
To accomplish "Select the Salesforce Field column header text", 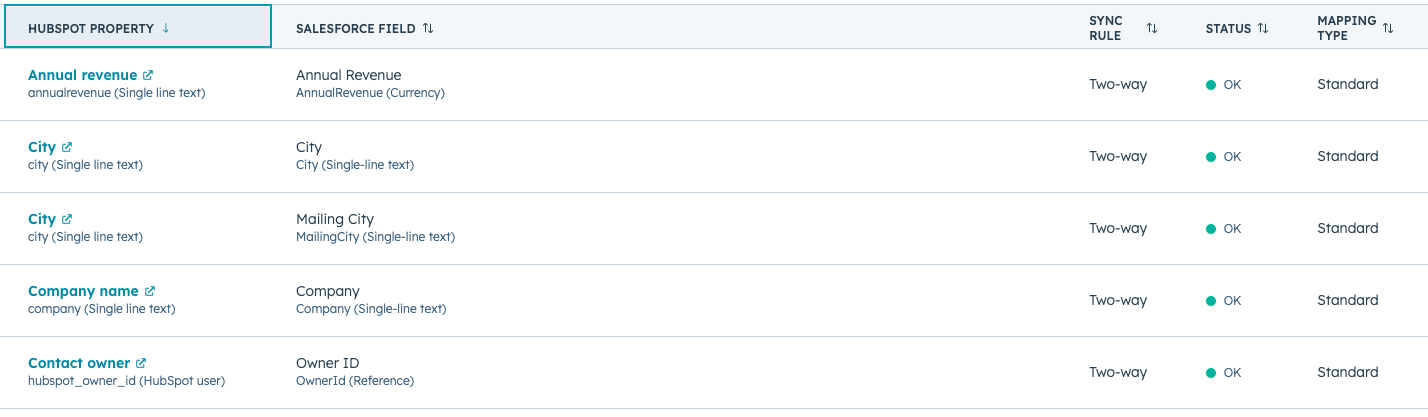I will (355, 28).
